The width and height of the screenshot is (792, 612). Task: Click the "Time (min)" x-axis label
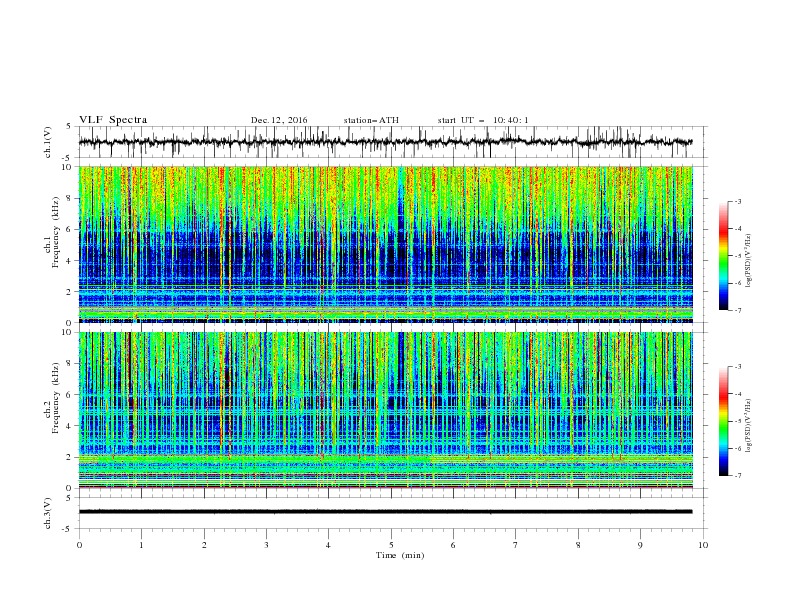coord(400,555)
